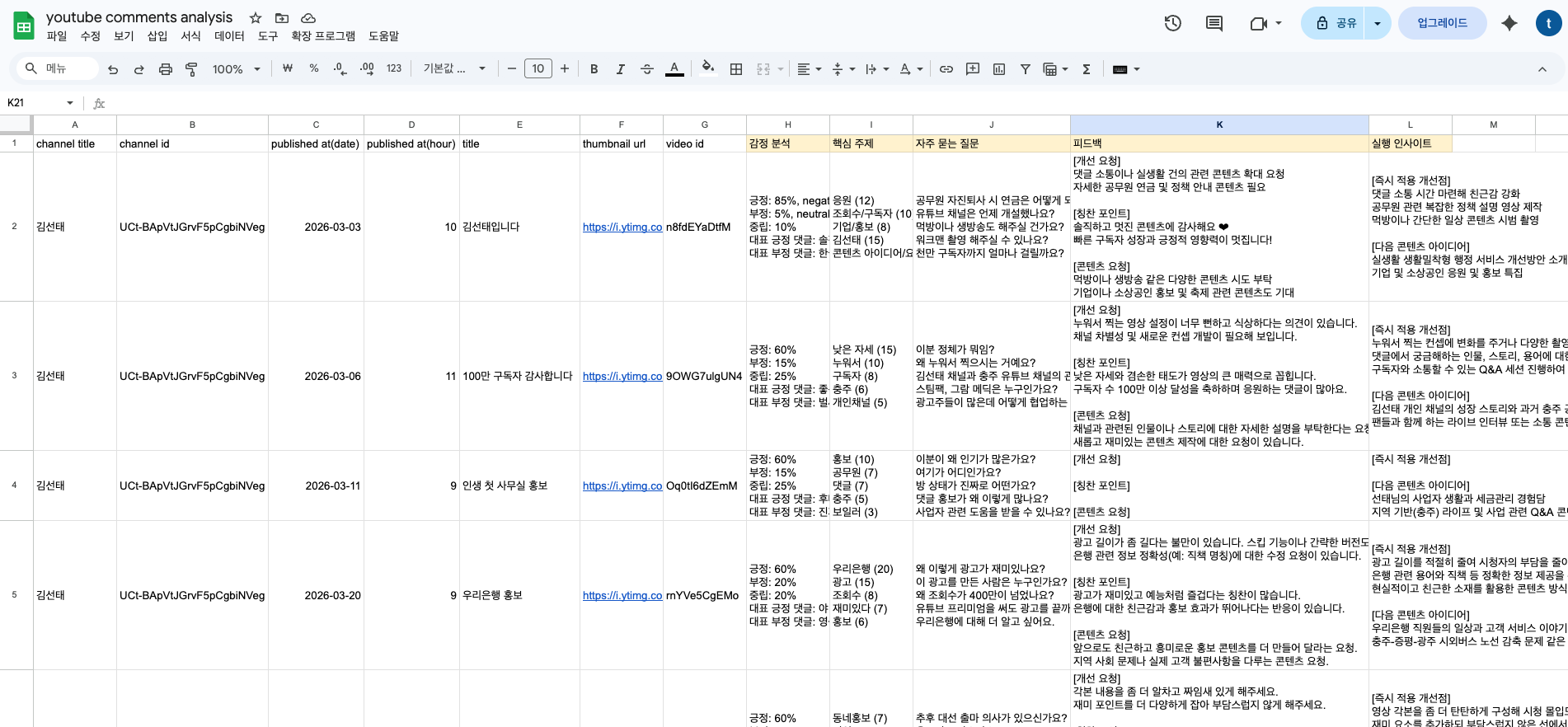
Task: Click the 공유 share button
Action: click(1334, 23)
